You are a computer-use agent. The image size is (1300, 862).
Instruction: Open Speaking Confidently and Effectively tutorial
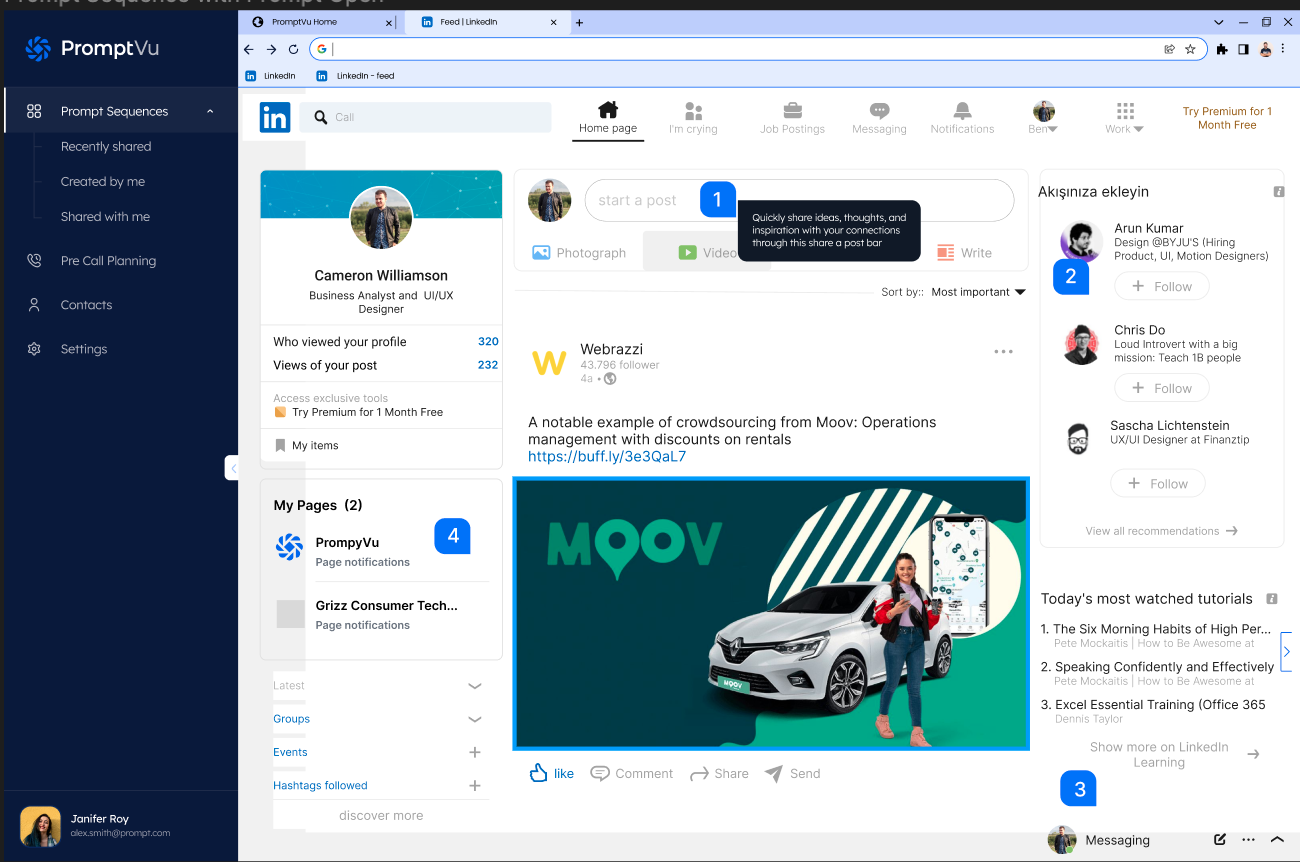point(1157,673)
